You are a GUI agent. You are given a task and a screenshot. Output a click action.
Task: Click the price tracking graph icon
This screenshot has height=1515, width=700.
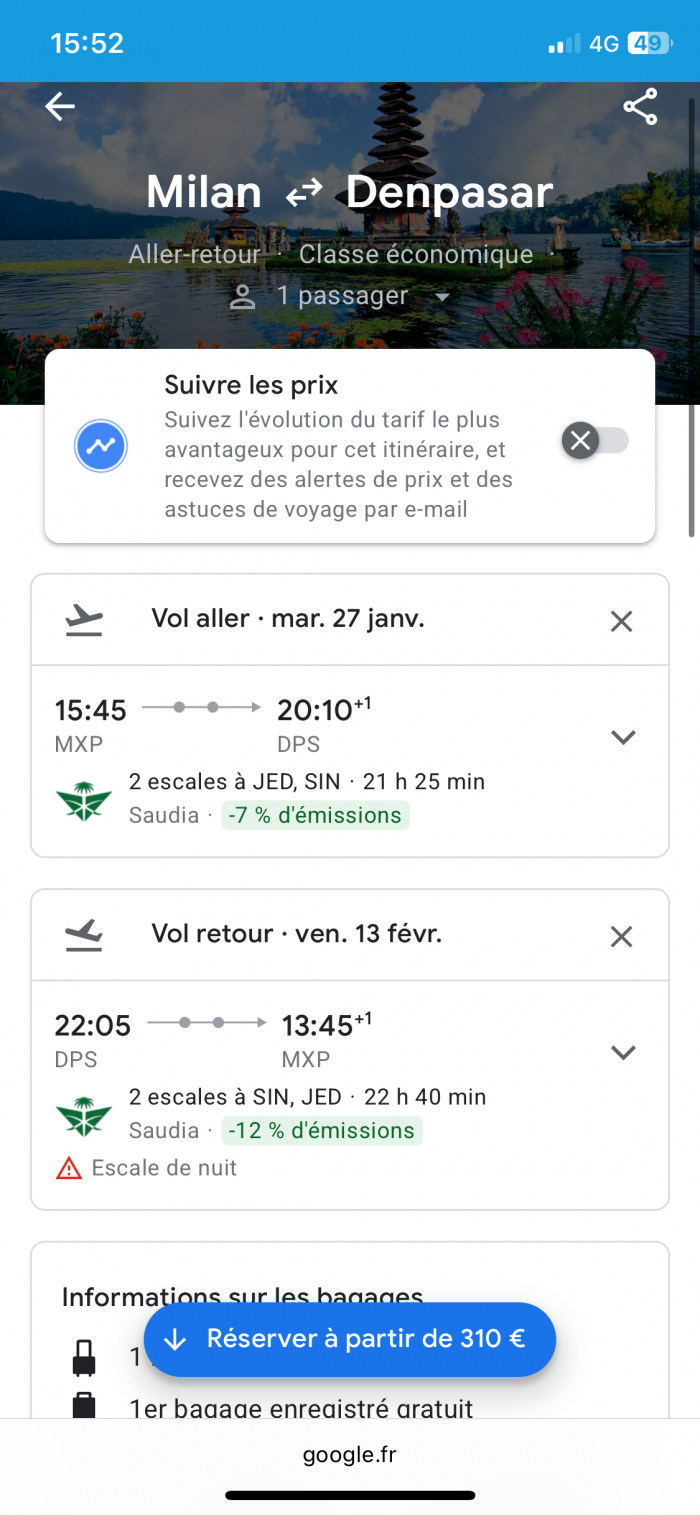101,446
